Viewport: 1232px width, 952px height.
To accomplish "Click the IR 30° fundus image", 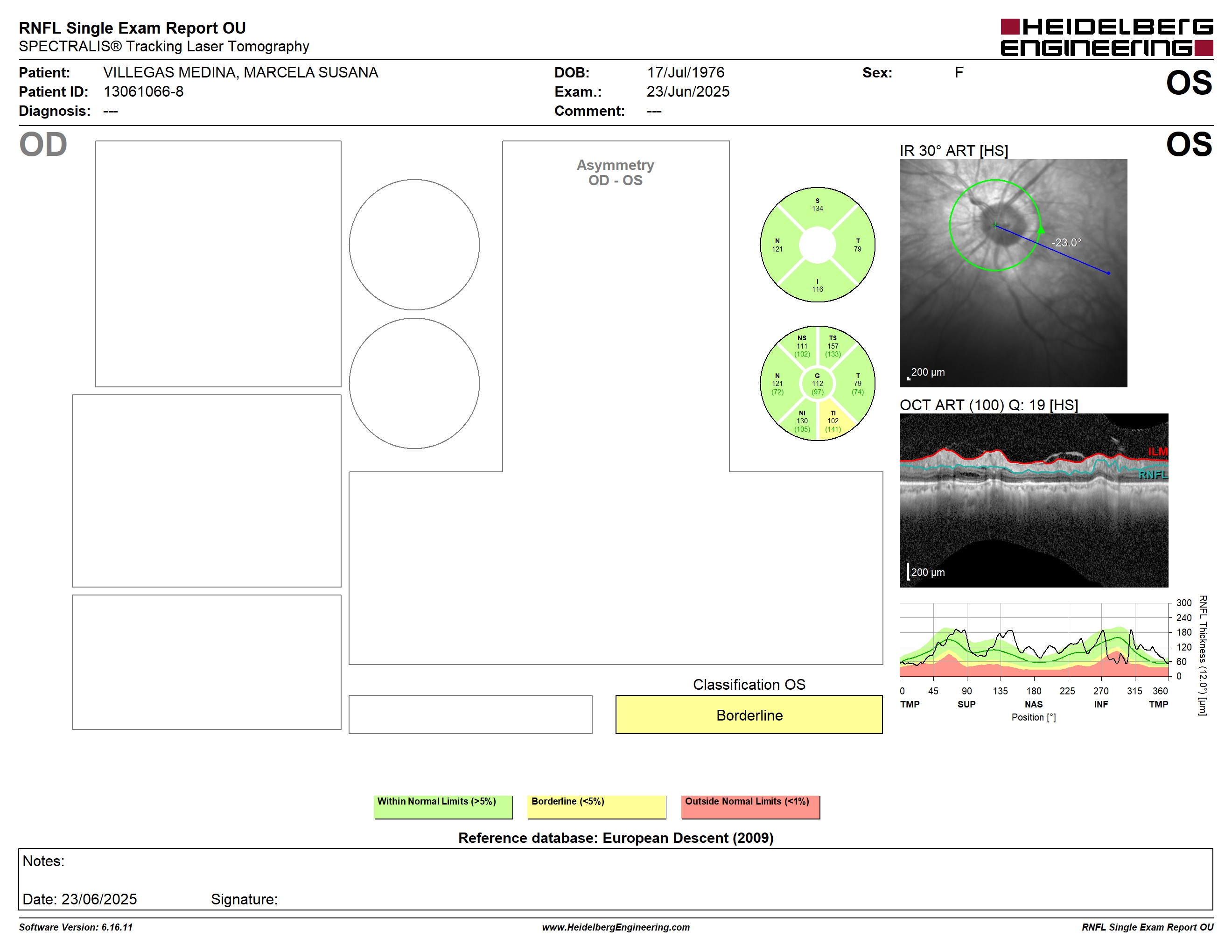I will [1013, 273].
